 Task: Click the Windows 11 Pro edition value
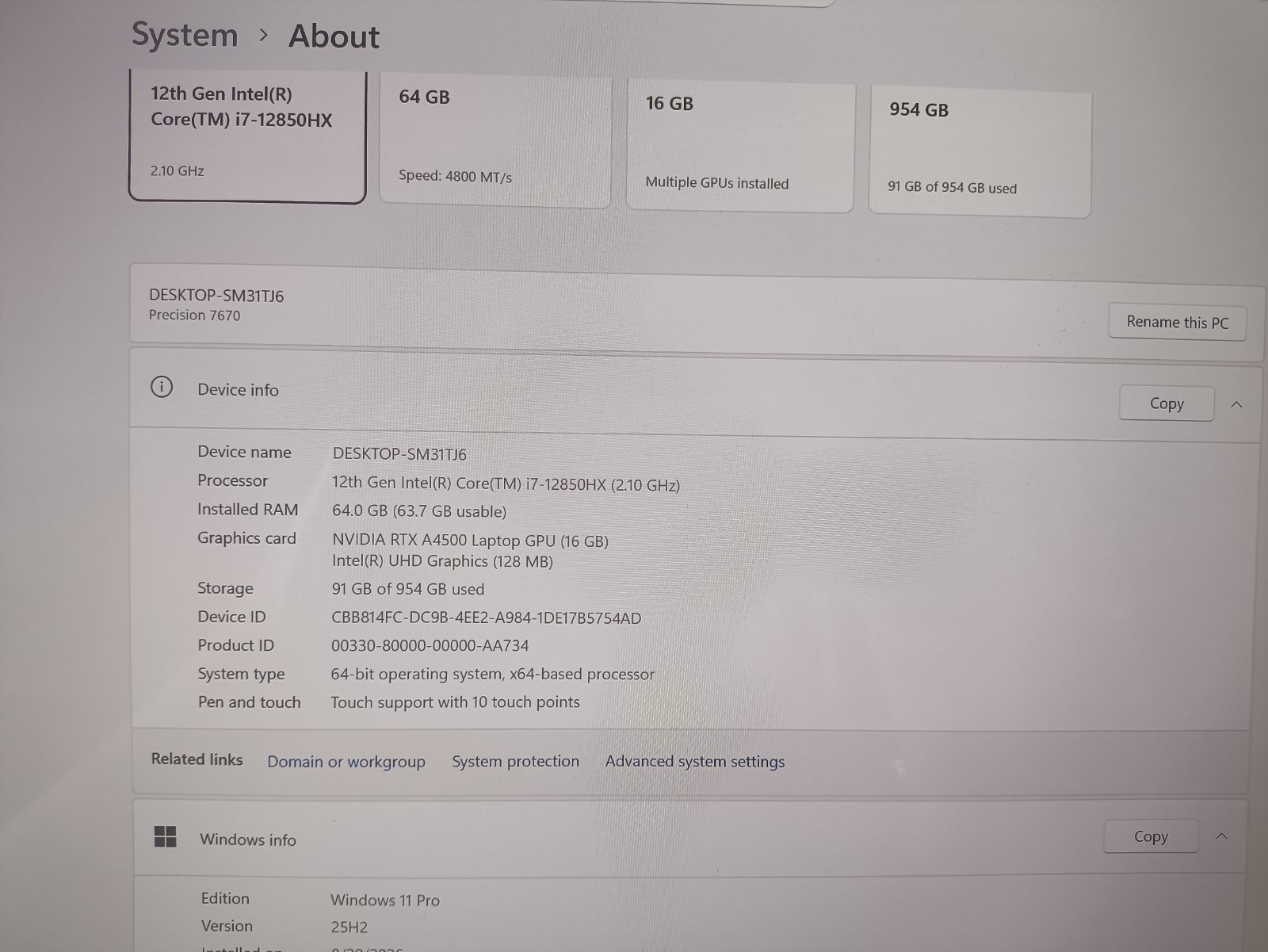coord(385,900)
